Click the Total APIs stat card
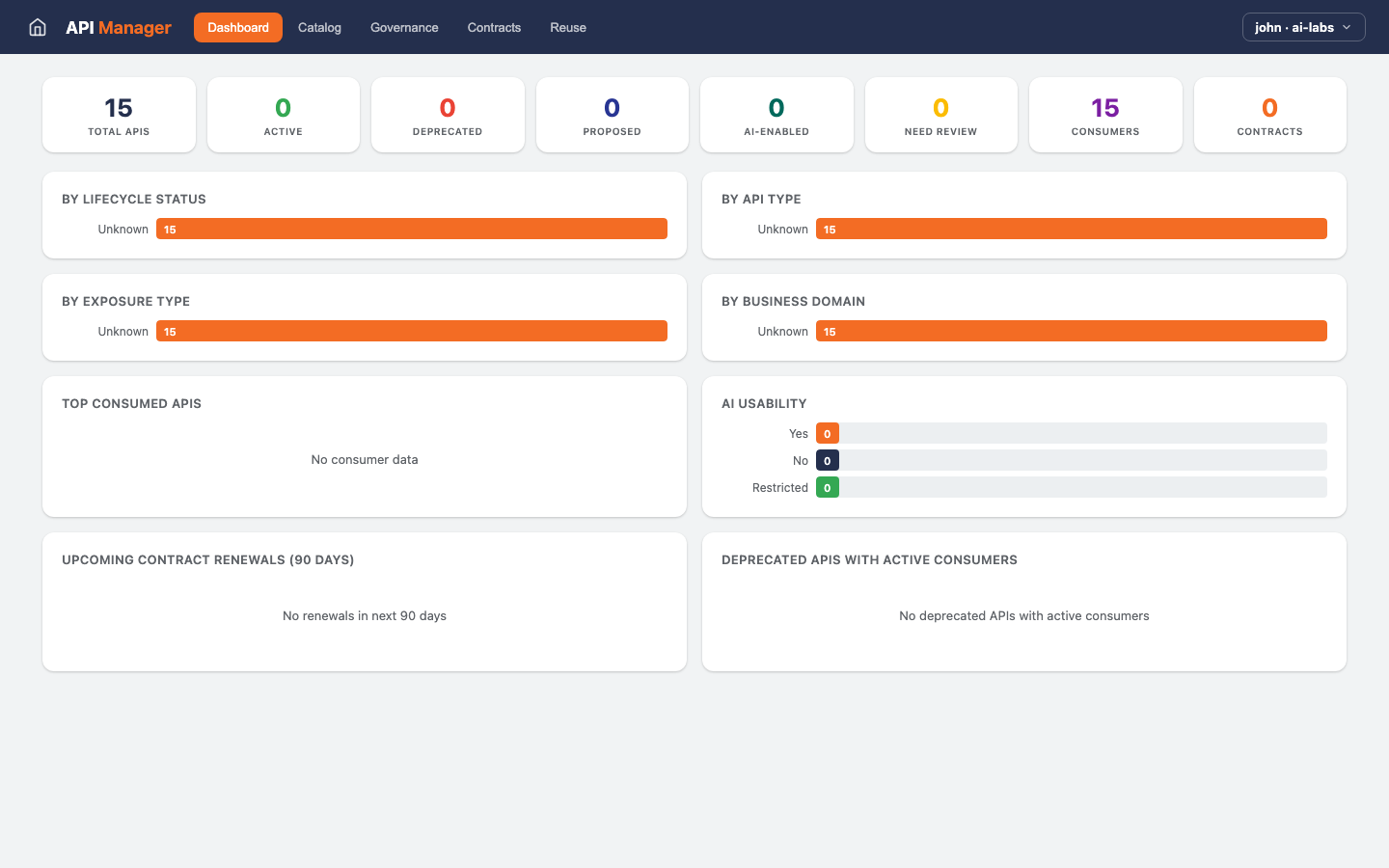 pos(119,114)
